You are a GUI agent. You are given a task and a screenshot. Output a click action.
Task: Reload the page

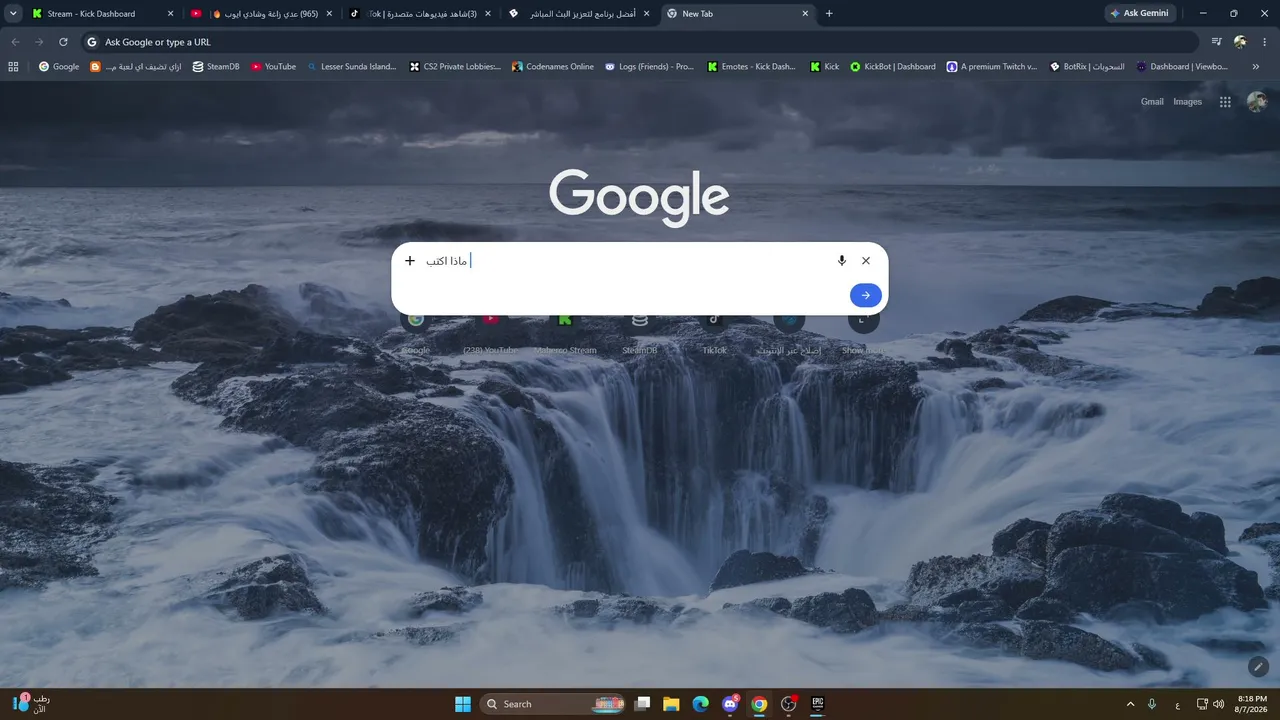tap(63, 42)
